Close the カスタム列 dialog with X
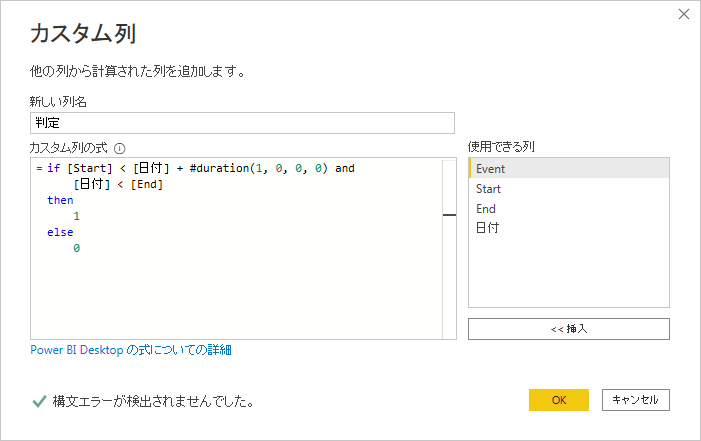Viewport: 701px width, 441px height. 684,14
